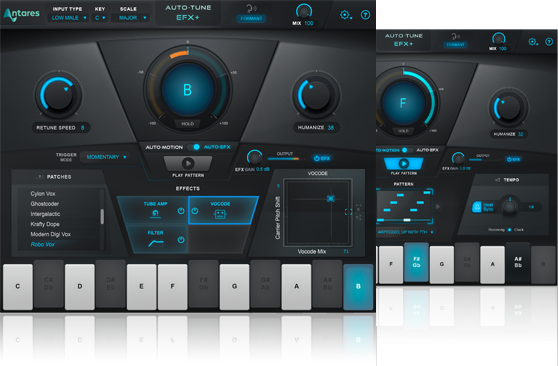Viewport: 558px width, 366px height.
Task: Select the Robo Vox patch
Action: tap(42, 245)
